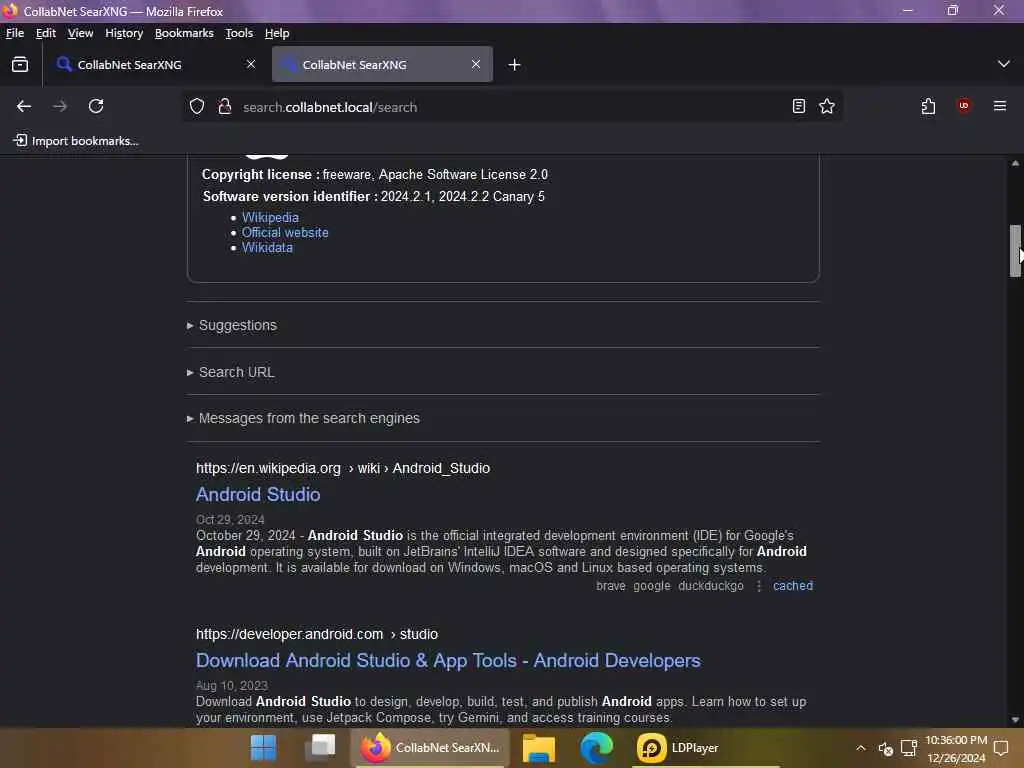Go back with the browser back arrow

pyautogui.click(x=24, y=106)
